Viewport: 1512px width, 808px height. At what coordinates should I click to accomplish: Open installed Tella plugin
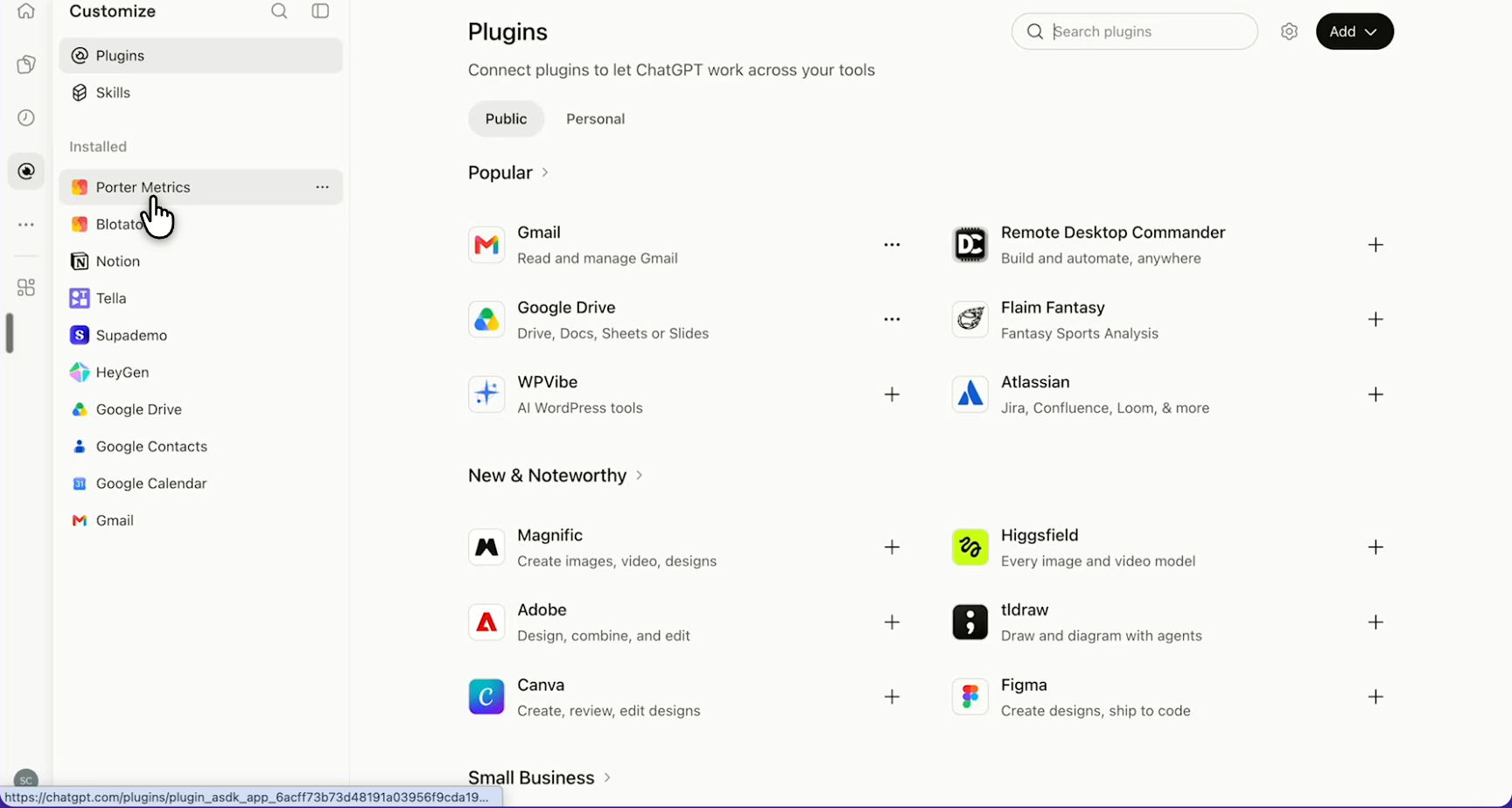click(x=200, y=298)
